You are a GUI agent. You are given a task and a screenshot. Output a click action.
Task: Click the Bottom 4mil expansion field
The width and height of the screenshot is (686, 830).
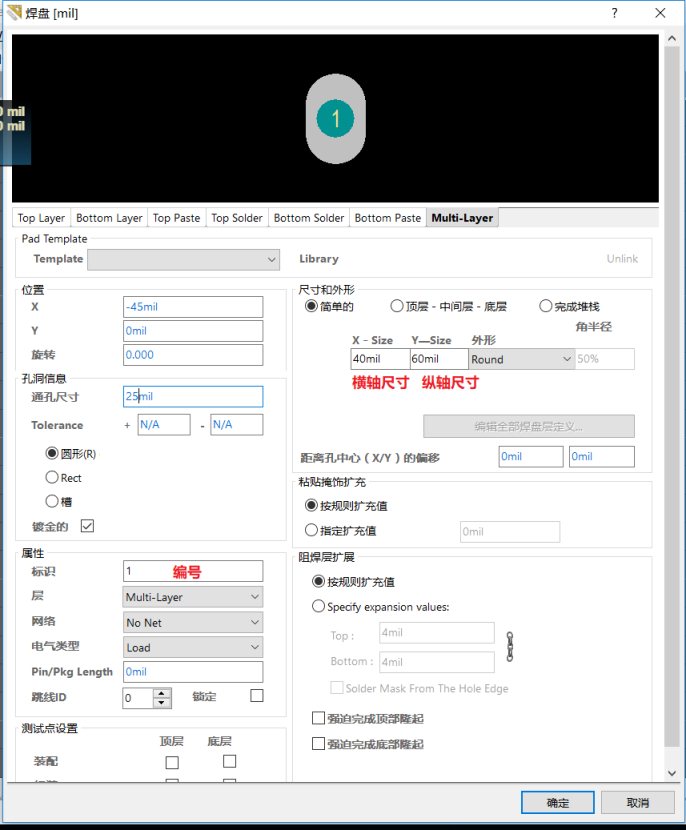tap(437, 662)
